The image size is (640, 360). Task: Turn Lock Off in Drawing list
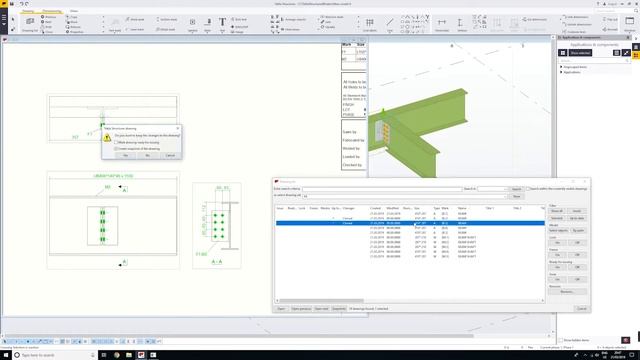[x=577, y=243]
